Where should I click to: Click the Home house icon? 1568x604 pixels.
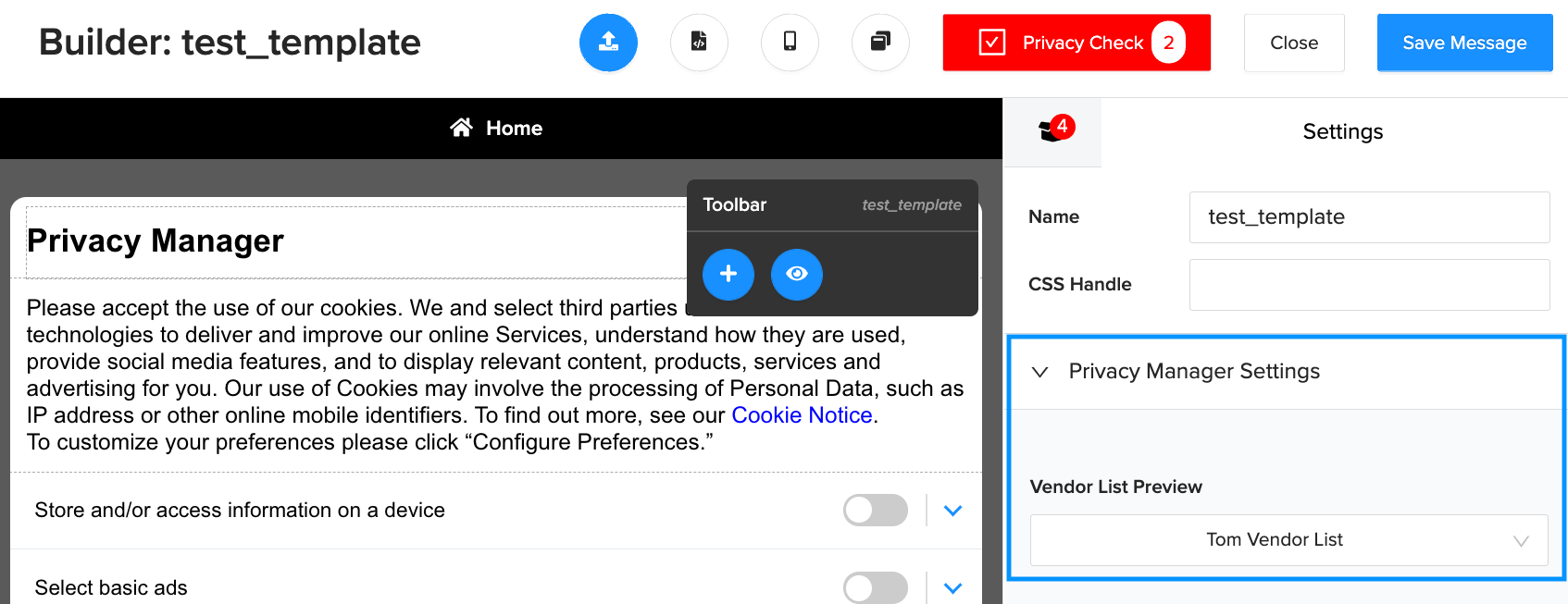[x=461, y=128]
